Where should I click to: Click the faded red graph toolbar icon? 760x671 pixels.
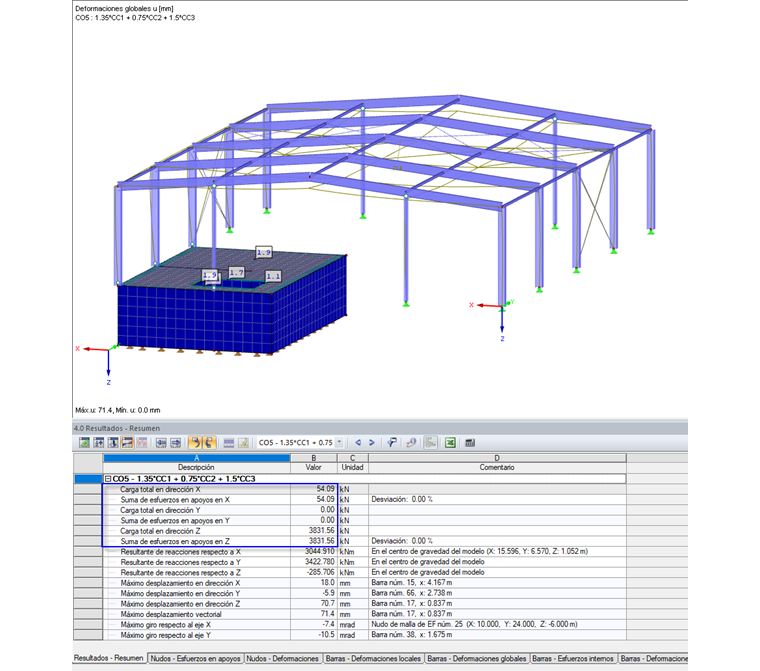[x=142, y=442]
